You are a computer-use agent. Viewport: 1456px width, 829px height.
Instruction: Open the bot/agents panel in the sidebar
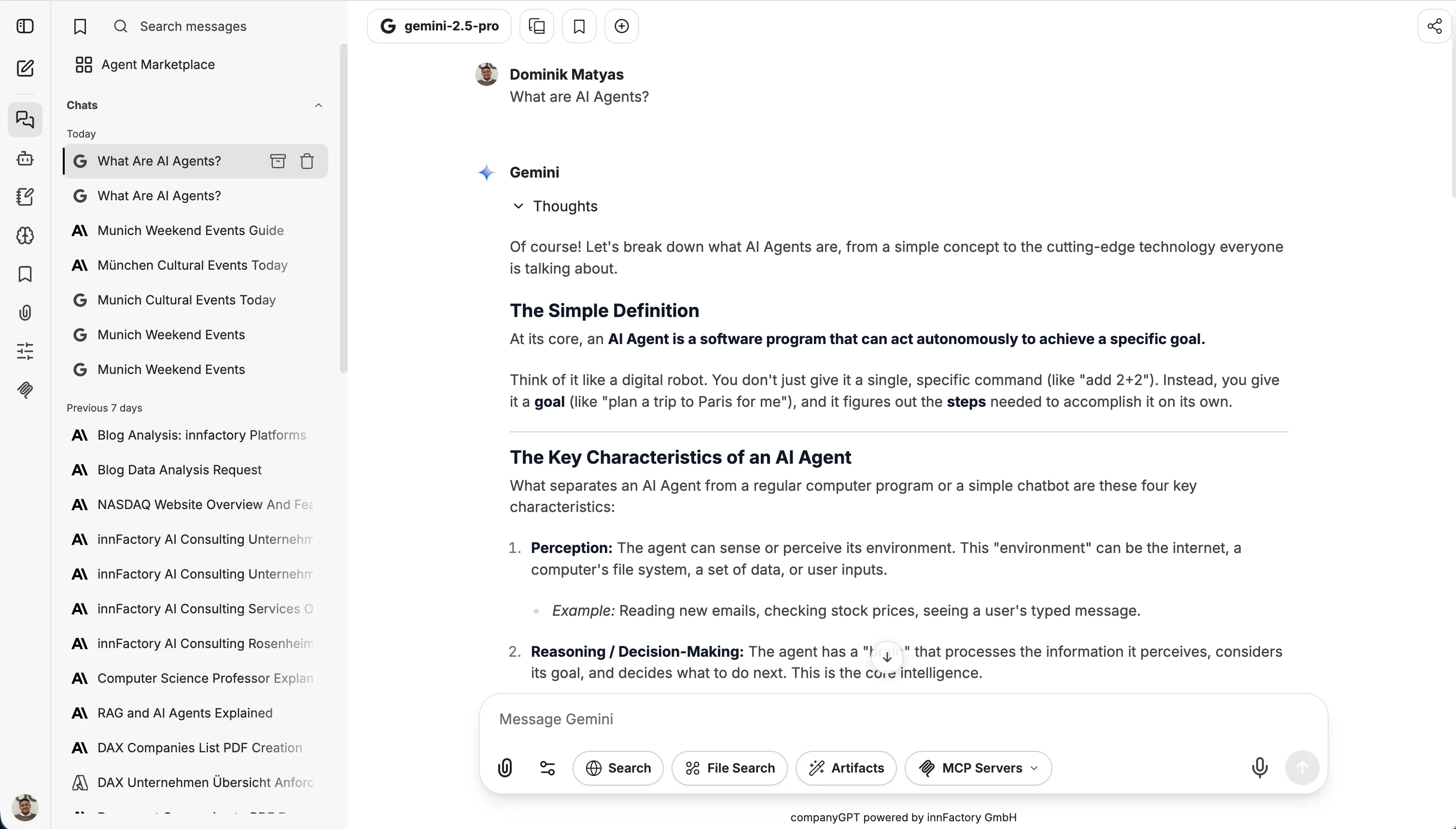pos(25,159)
